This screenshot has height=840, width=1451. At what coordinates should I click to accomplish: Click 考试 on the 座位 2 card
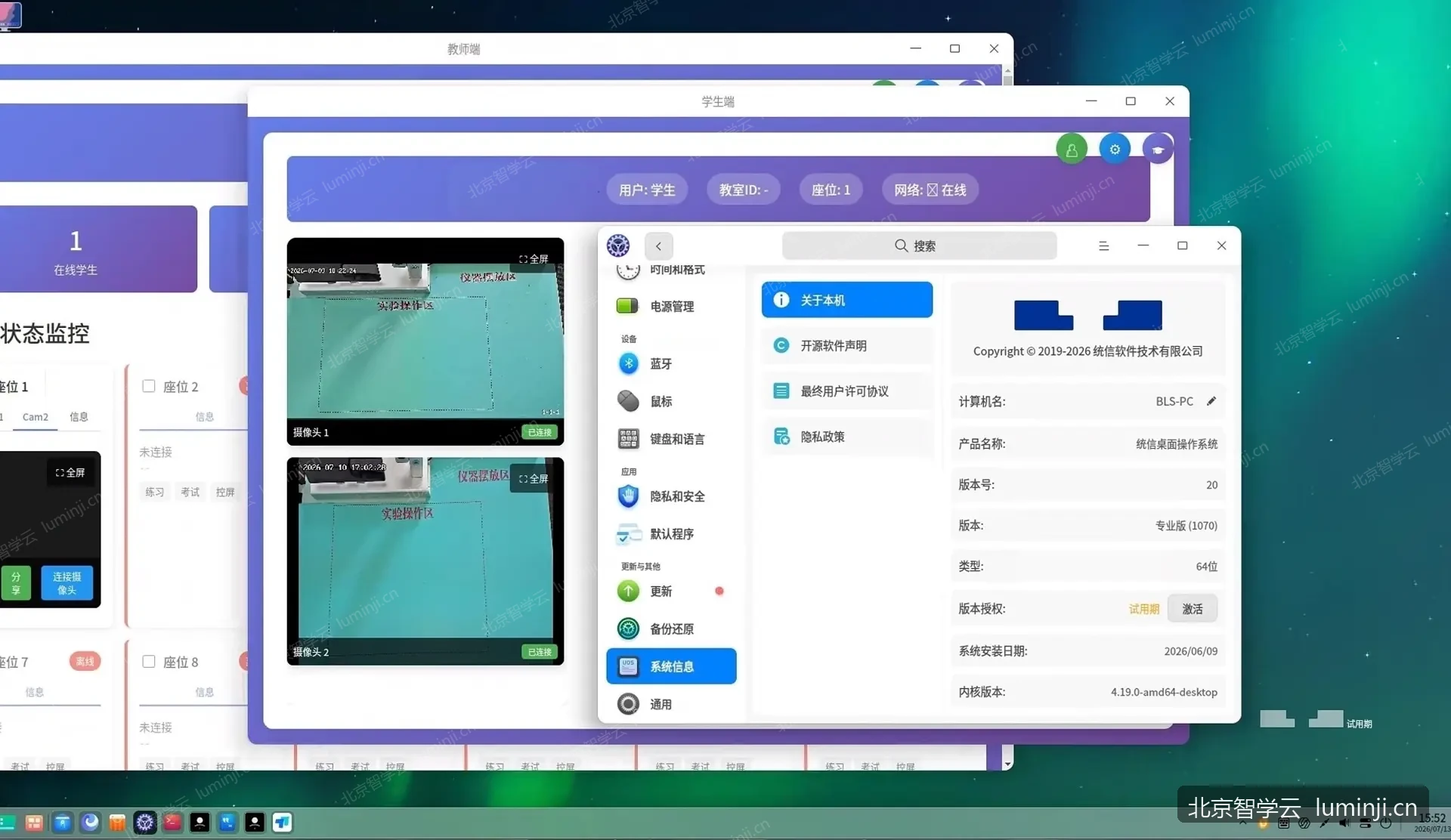[190, 493]
